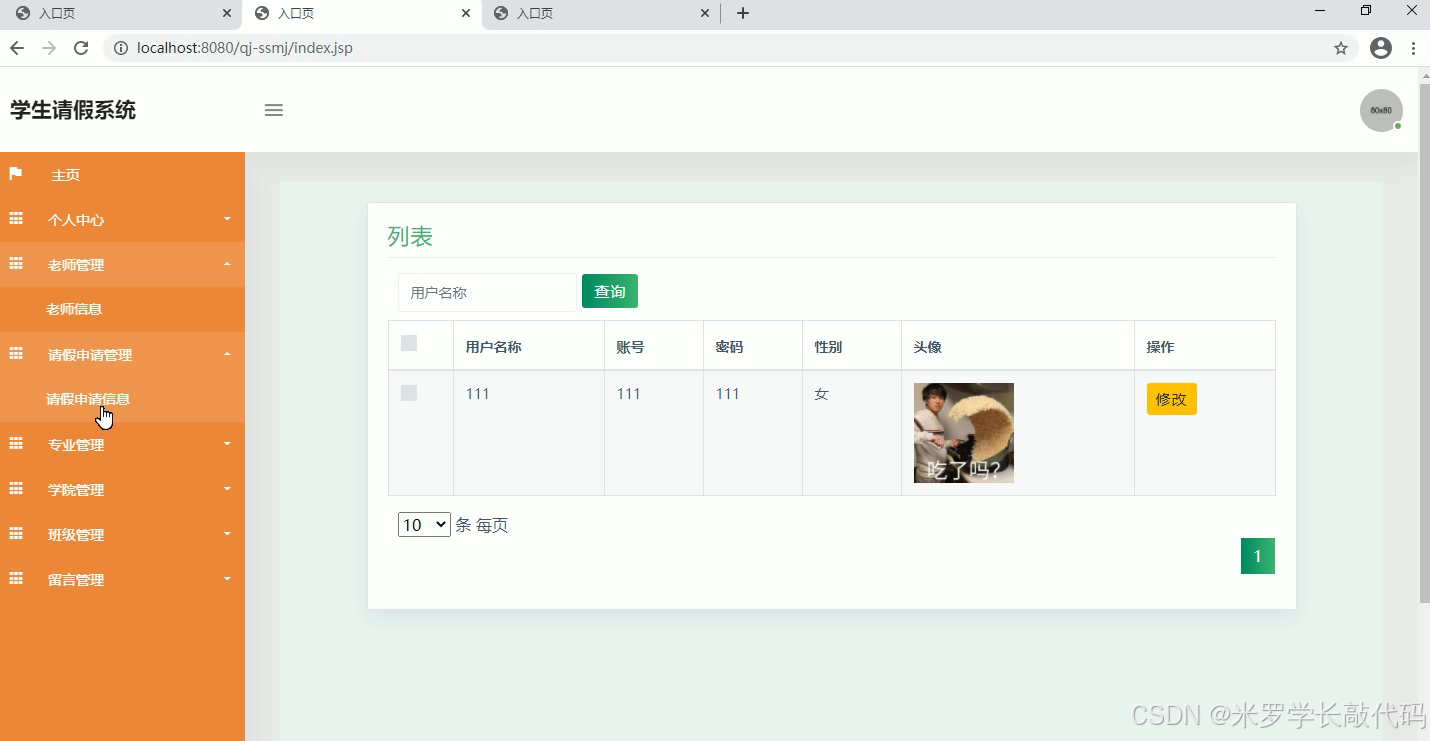Expand the 专业管理 menu section
The image size is (1430, 741).
pos(76,444)
